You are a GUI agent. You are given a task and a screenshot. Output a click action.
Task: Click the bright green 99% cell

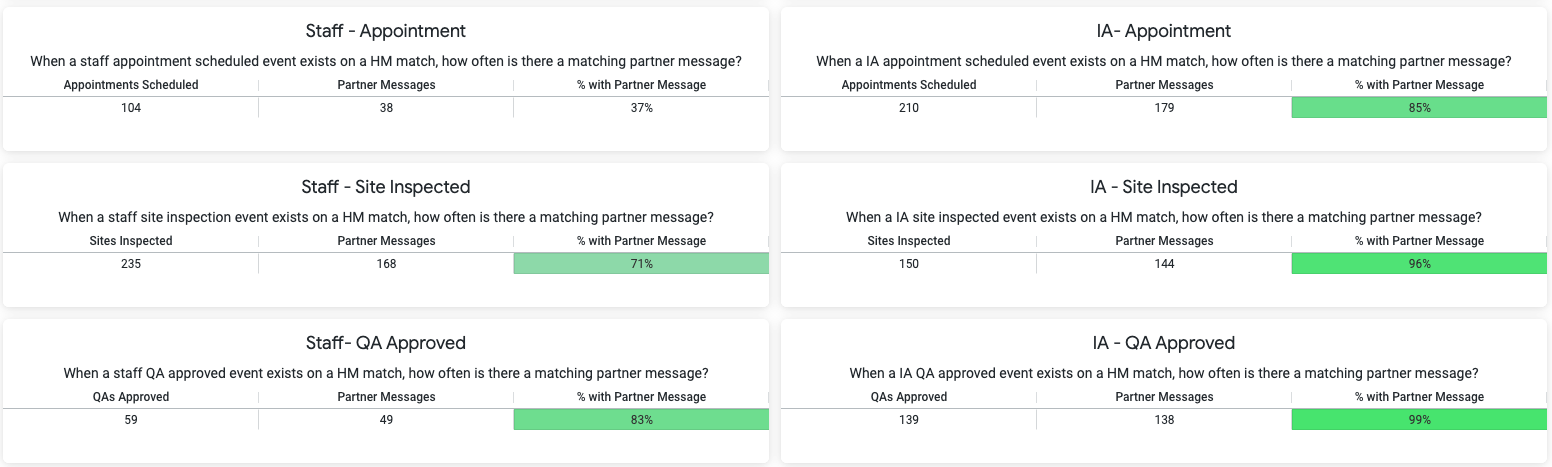pyautogui.click(x=1419, y=420)
